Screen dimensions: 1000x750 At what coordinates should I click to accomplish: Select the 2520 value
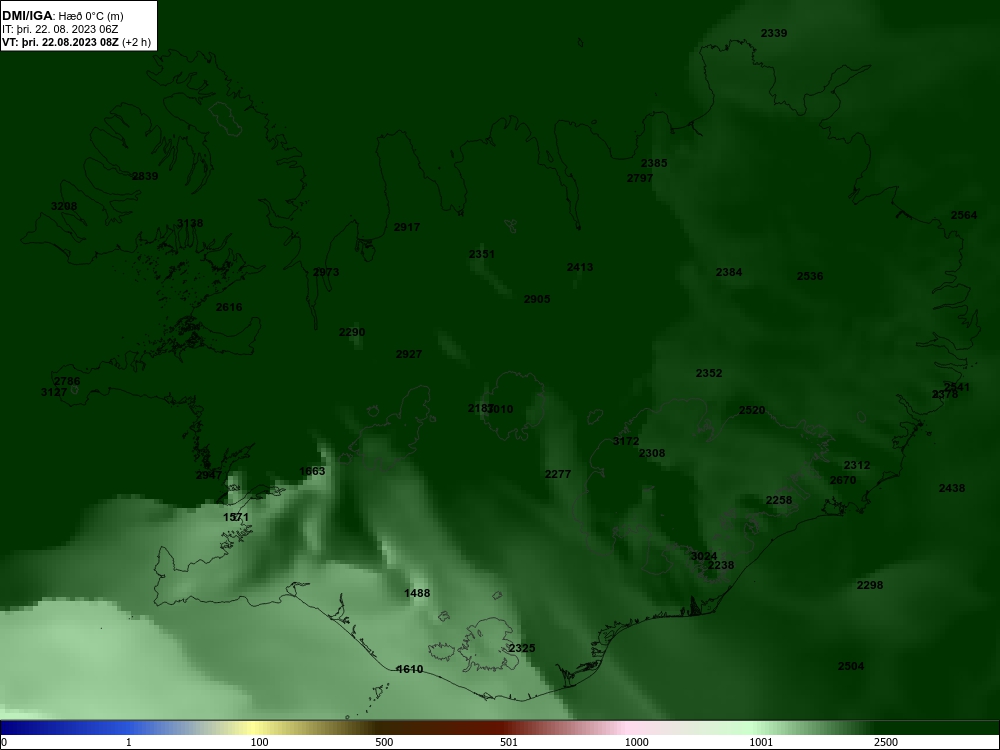click(x=752, y=410)
